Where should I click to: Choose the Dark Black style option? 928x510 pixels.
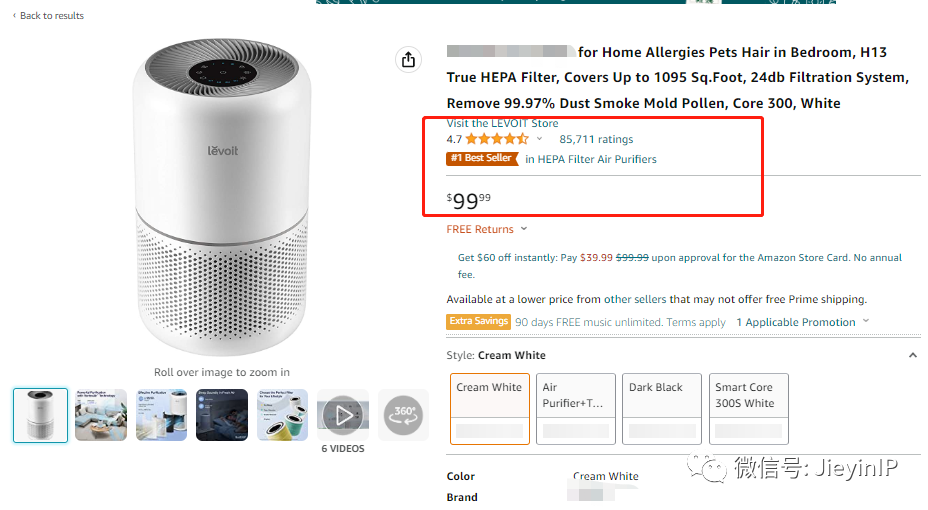(x=662, y=408)
